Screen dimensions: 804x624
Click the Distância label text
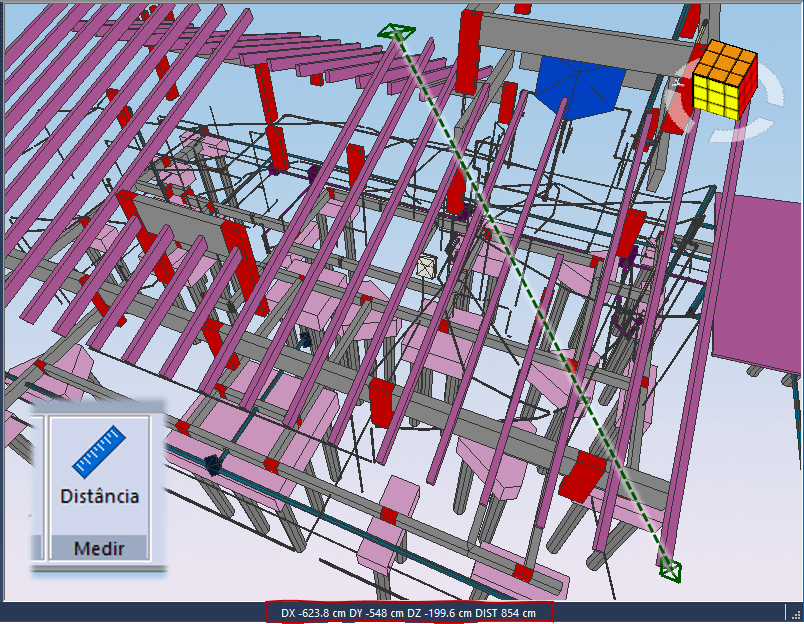coord(99,496)
